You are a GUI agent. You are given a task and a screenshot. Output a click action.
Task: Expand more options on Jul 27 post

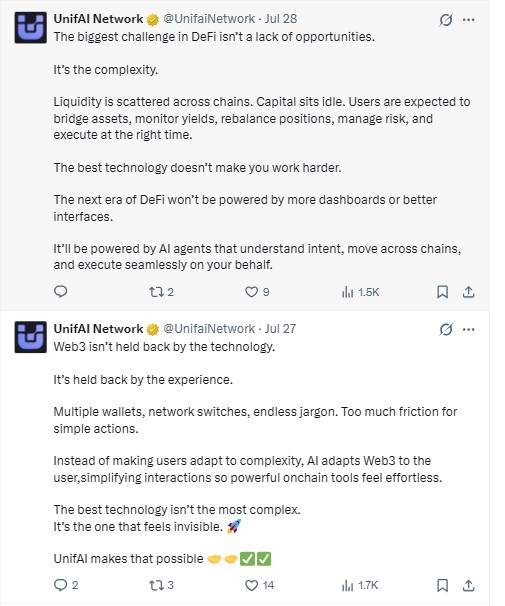(468, 330)
